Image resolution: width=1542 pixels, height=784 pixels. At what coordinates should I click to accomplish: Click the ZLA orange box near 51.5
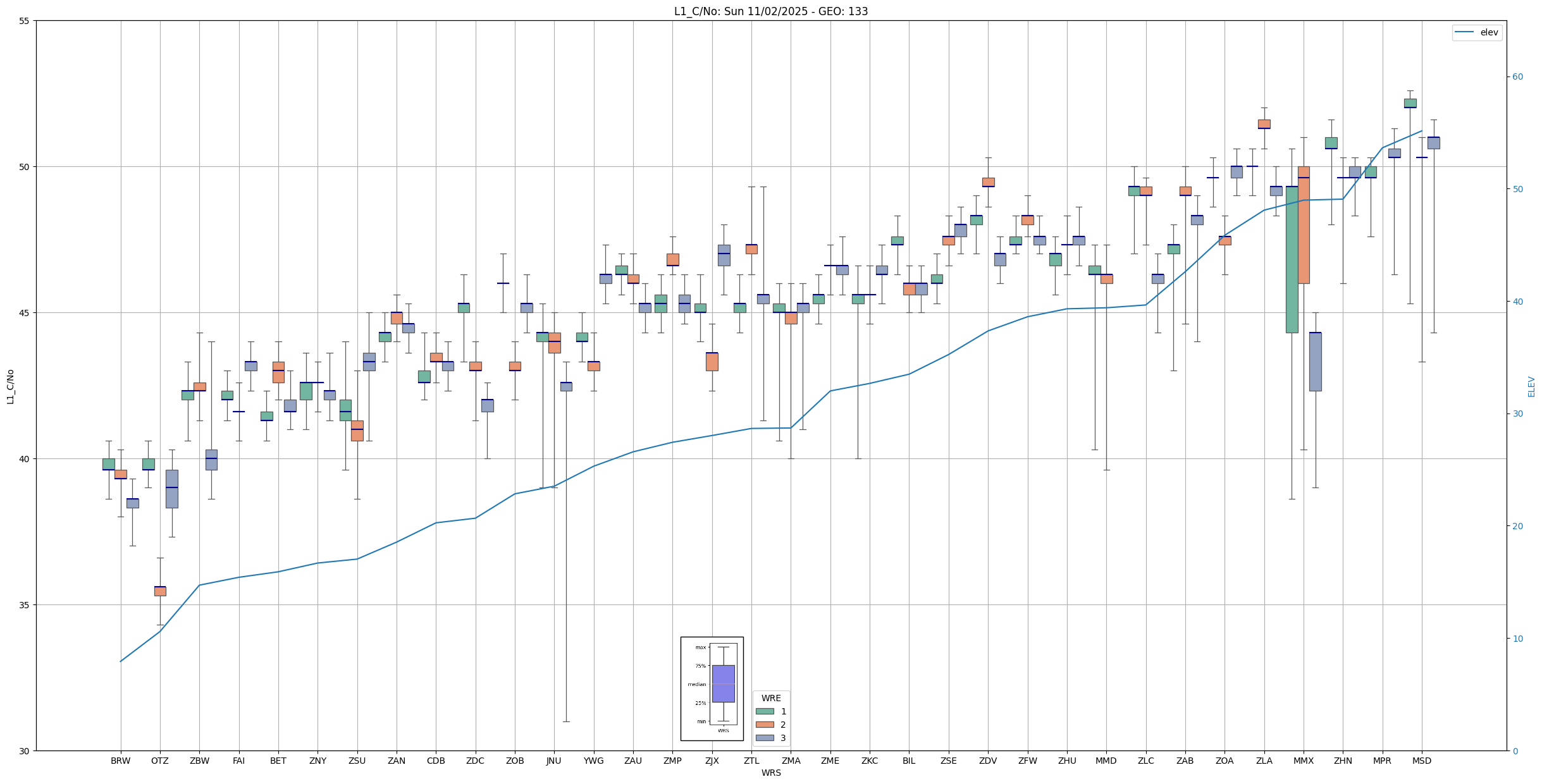click(1264, 124)
